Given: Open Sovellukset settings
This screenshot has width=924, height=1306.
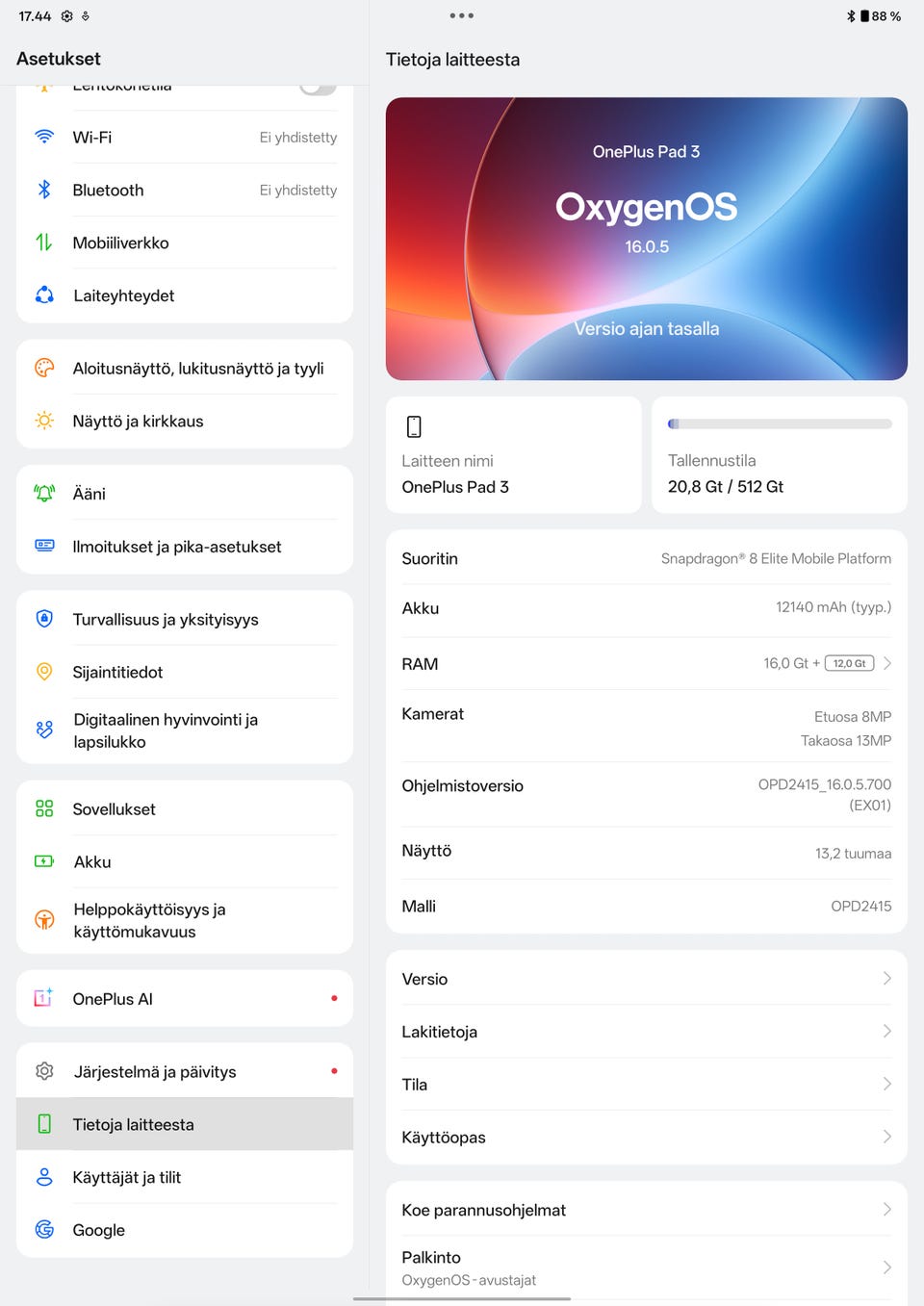Looking at the screenshot, I should point(185,808).
